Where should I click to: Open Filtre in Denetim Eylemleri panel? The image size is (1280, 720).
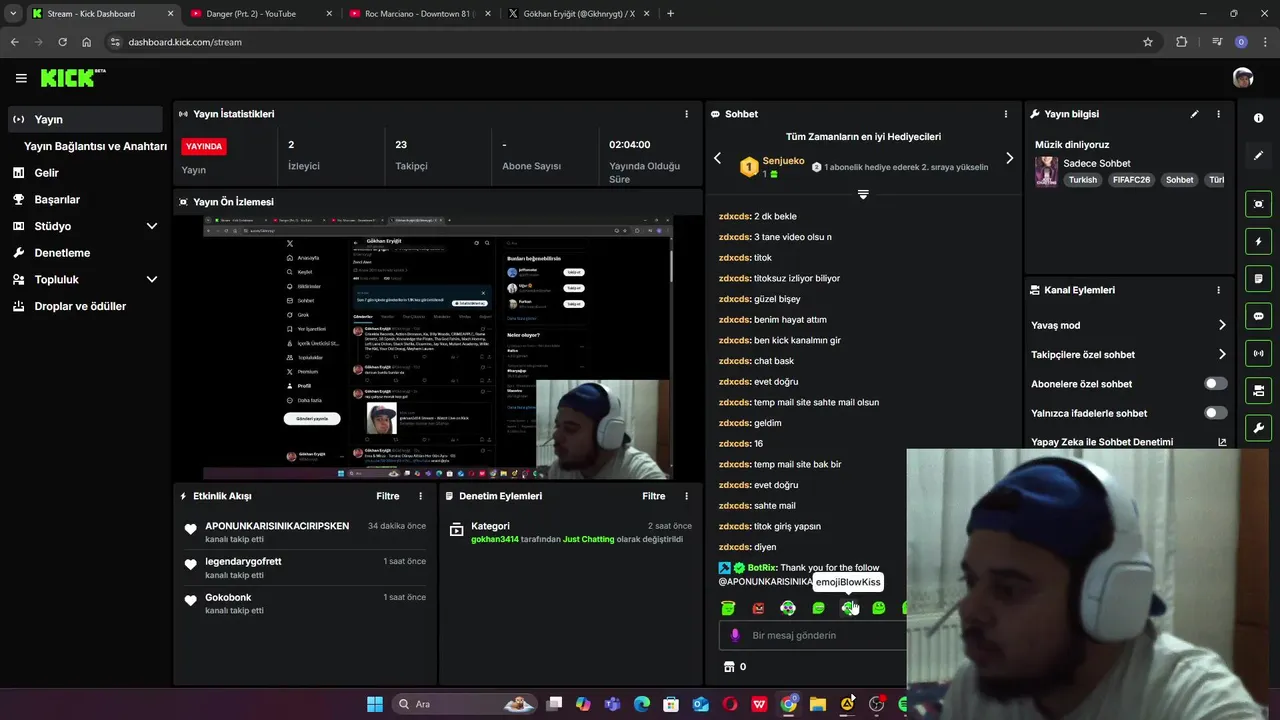tap(653, 496)
